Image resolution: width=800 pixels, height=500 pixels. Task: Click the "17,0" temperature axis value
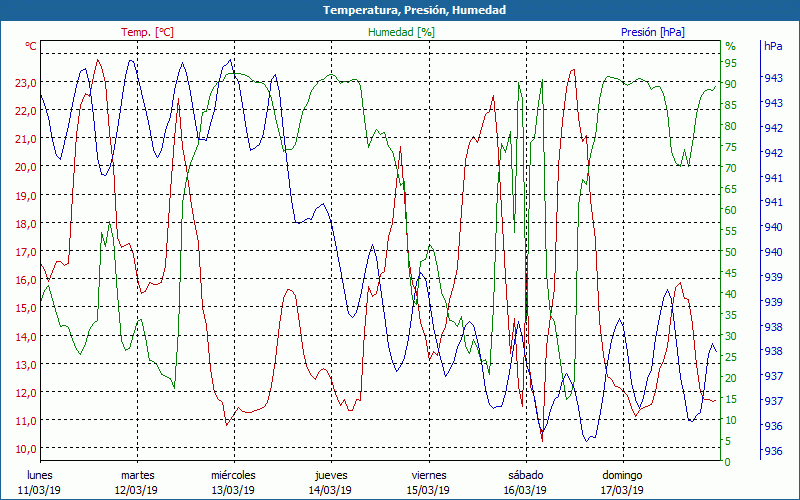[27, 251]
